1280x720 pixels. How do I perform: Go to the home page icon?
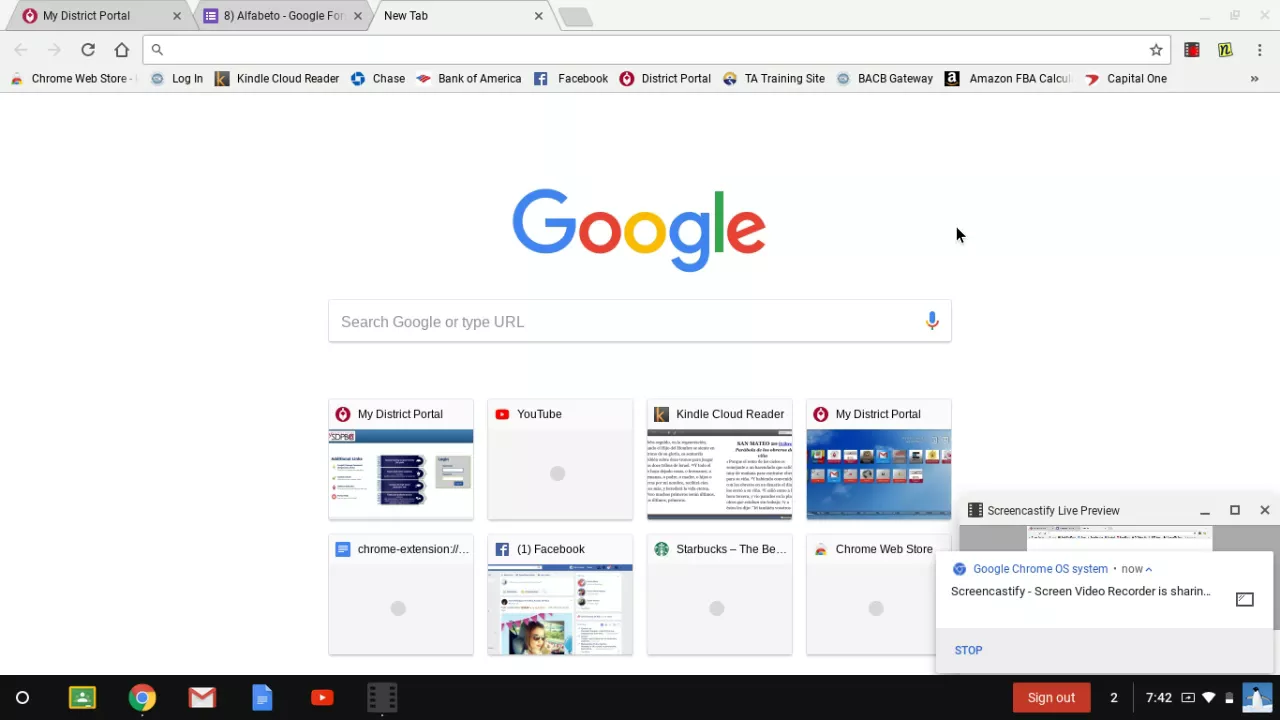point(121,49)
